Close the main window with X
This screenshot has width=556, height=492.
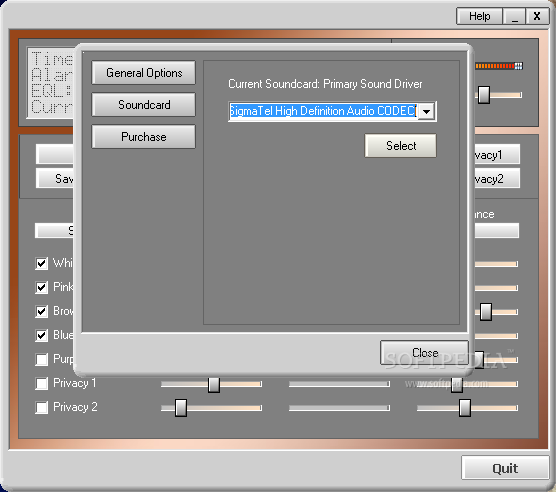(537, 16)
